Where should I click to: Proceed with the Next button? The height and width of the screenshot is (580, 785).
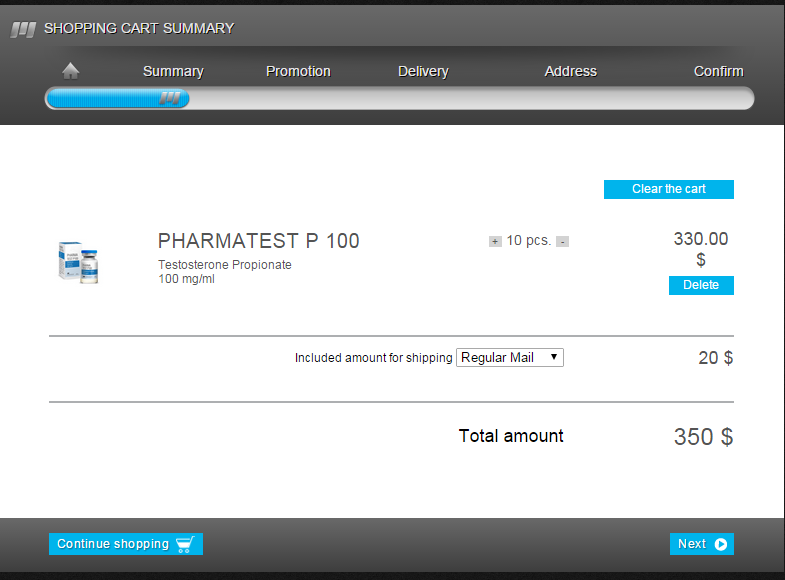tap(701, 544)
